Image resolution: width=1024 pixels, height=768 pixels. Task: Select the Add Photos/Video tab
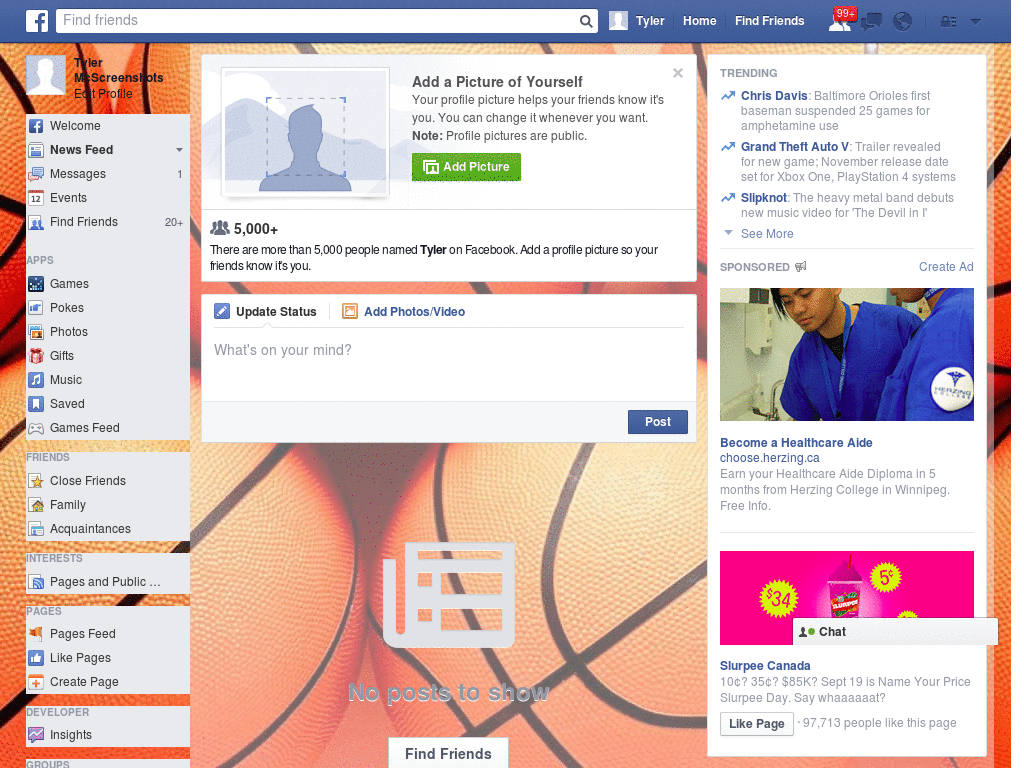(404, 312)
